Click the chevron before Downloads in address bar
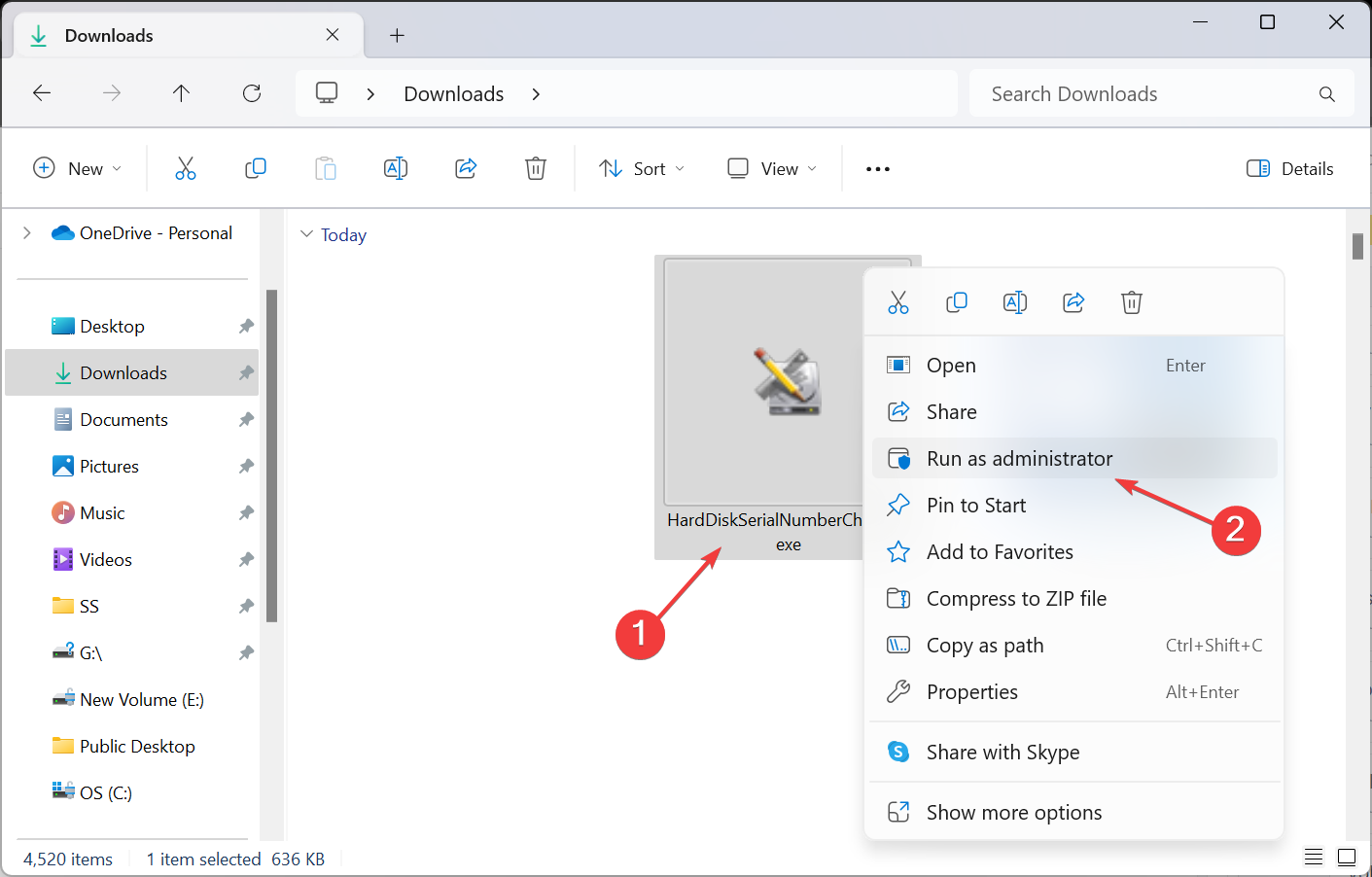This screenshot has width=1372, height=877. point(370,94)
